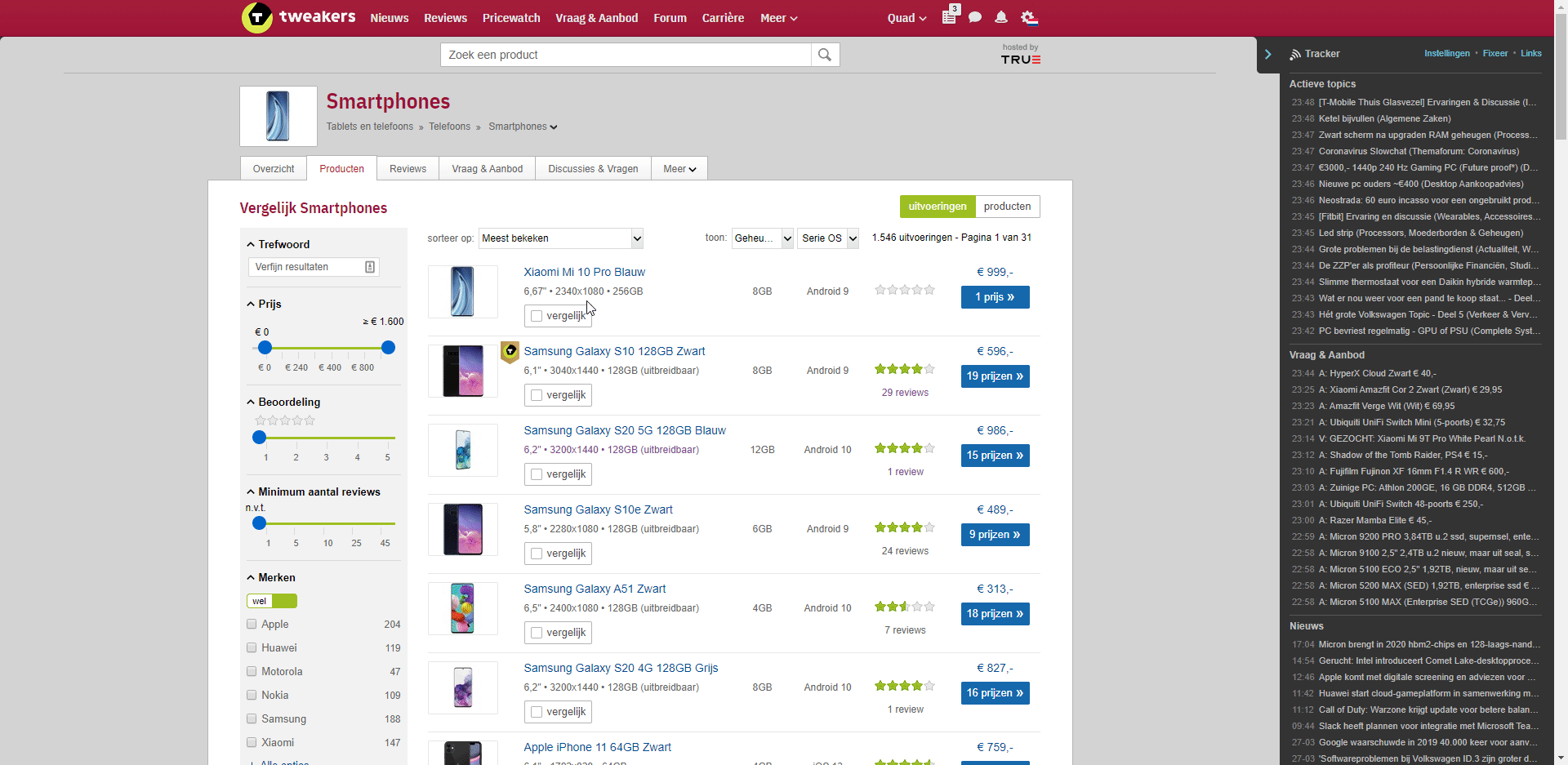Viewport: 1568px width, 765px height.
Task: Open the 'Serie OS' column dropdown
Action: click(x=828, y=238)
